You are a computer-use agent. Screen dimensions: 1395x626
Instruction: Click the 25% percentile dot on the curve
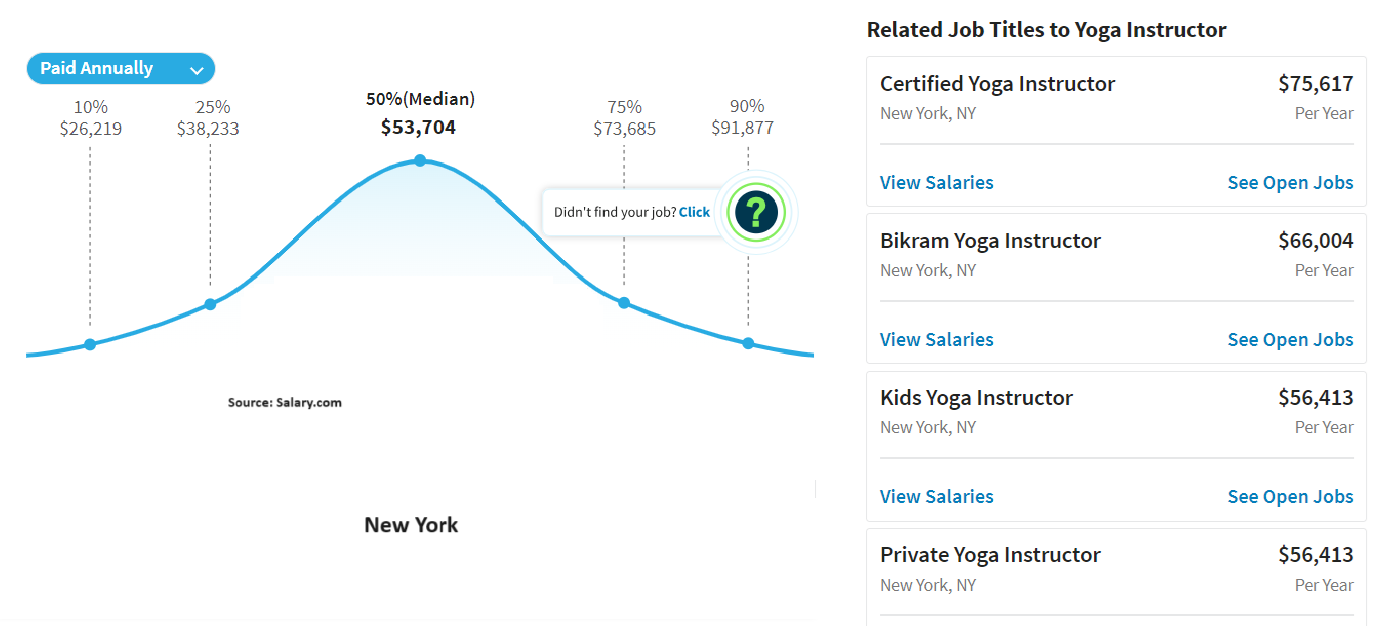coord(209,302)
